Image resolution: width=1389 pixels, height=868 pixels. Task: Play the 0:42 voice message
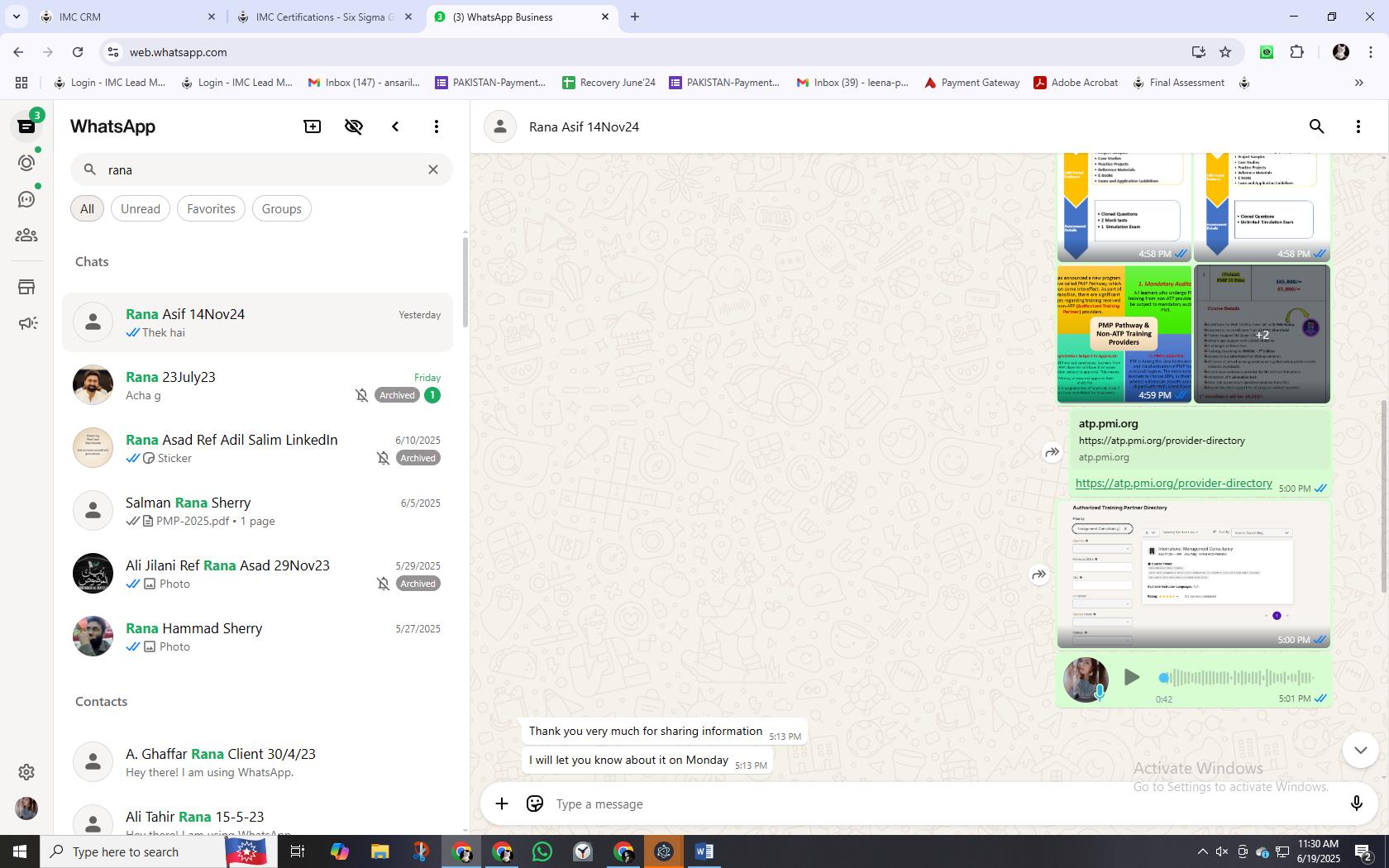tap(1132, 678)
